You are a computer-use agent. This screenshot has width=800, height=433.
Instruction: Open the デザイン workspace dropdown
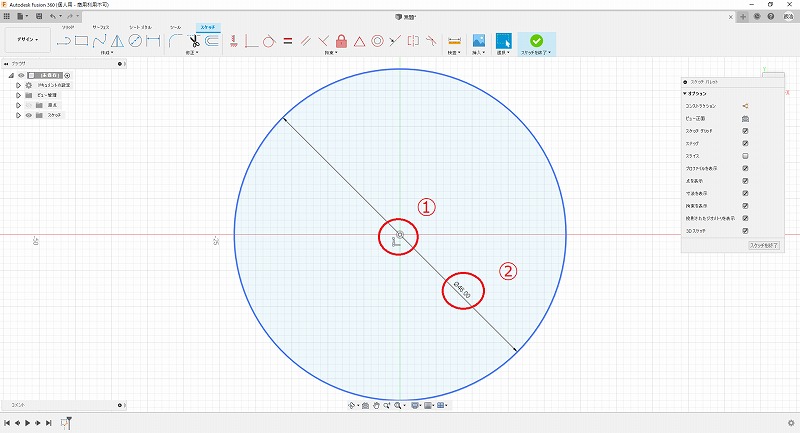27,41
